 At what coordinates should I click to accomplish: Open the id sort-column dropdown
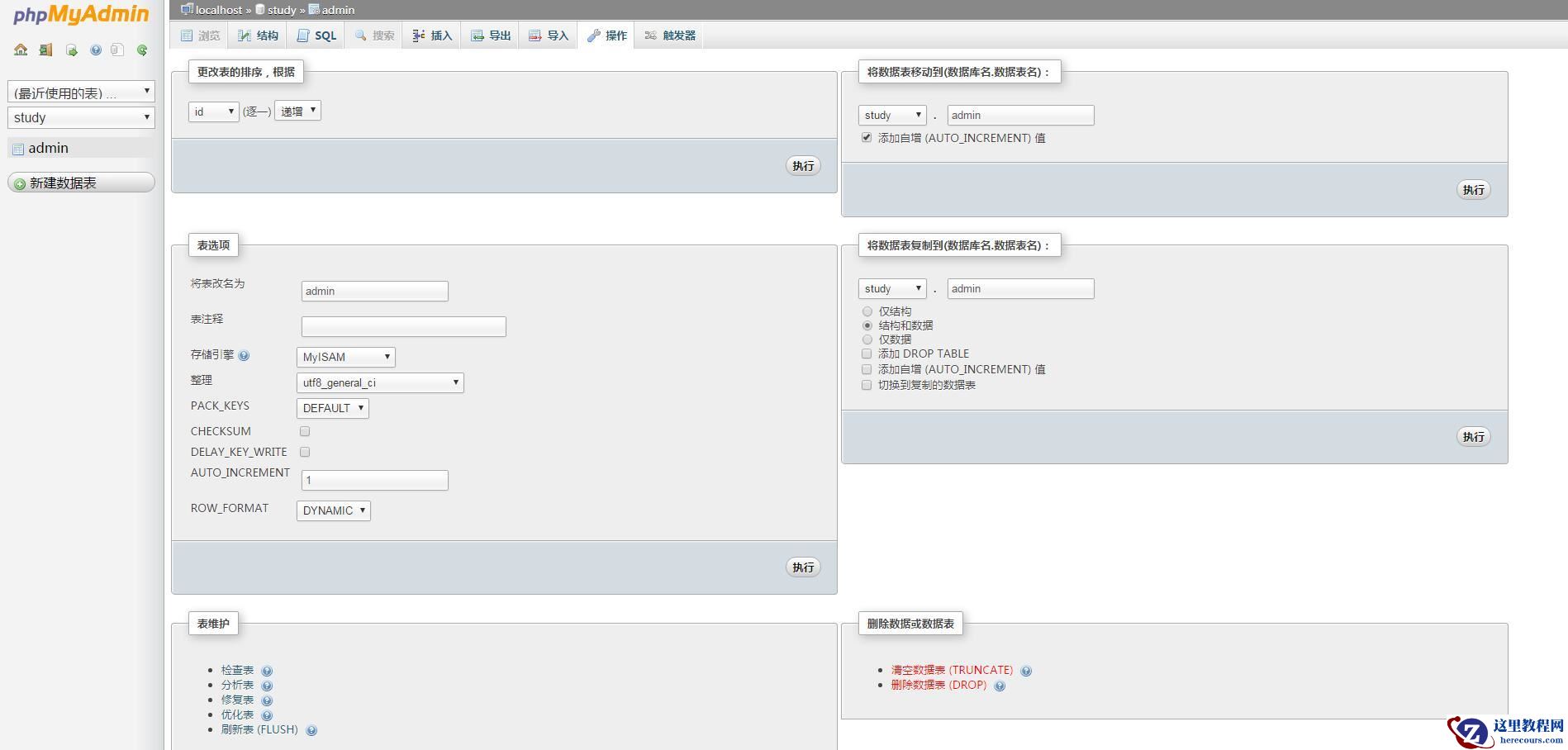coord(214,112)
